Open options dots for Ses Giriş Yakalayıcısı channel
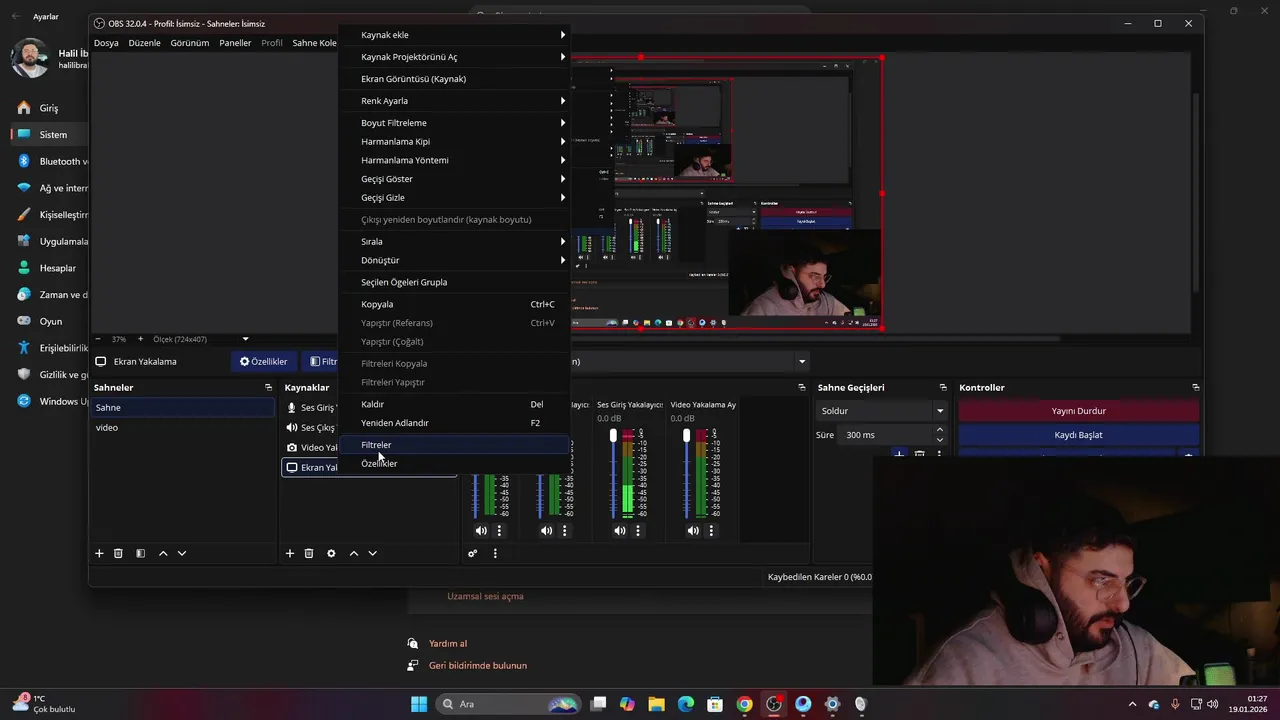Screen dimensions: 1280x720 pos(638,531)
